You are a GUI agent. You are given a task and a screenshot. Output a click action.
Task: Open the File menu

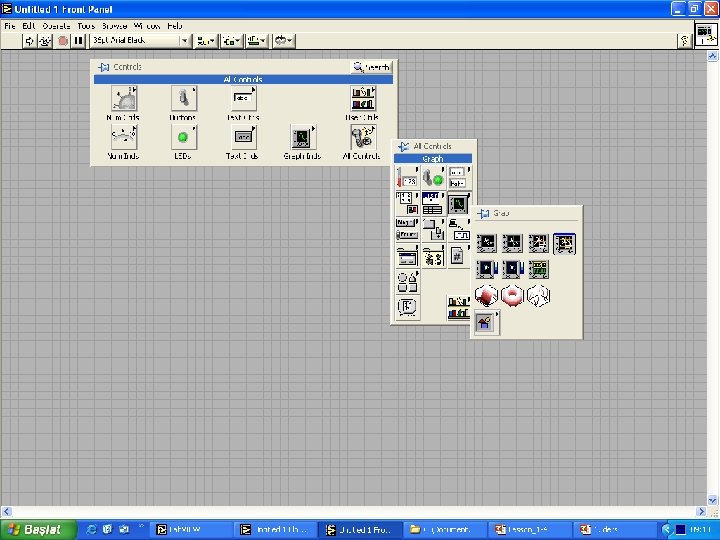point(10,26)
